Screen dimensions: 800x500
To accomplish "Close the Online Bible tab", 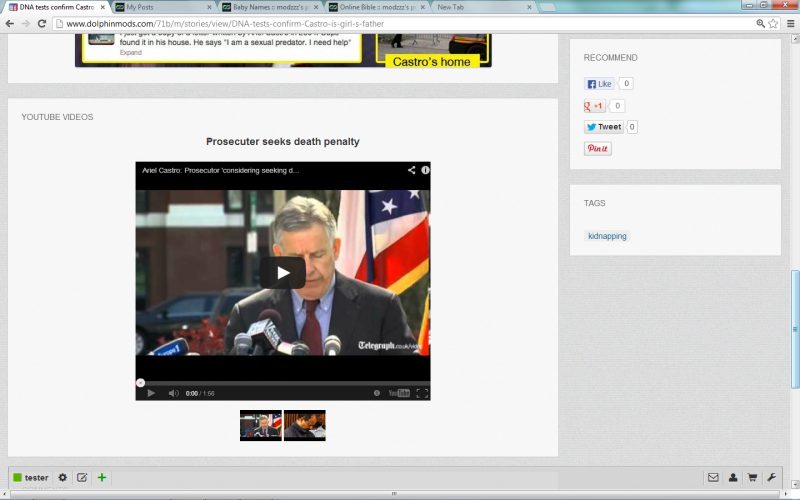I will click(422, 7).
